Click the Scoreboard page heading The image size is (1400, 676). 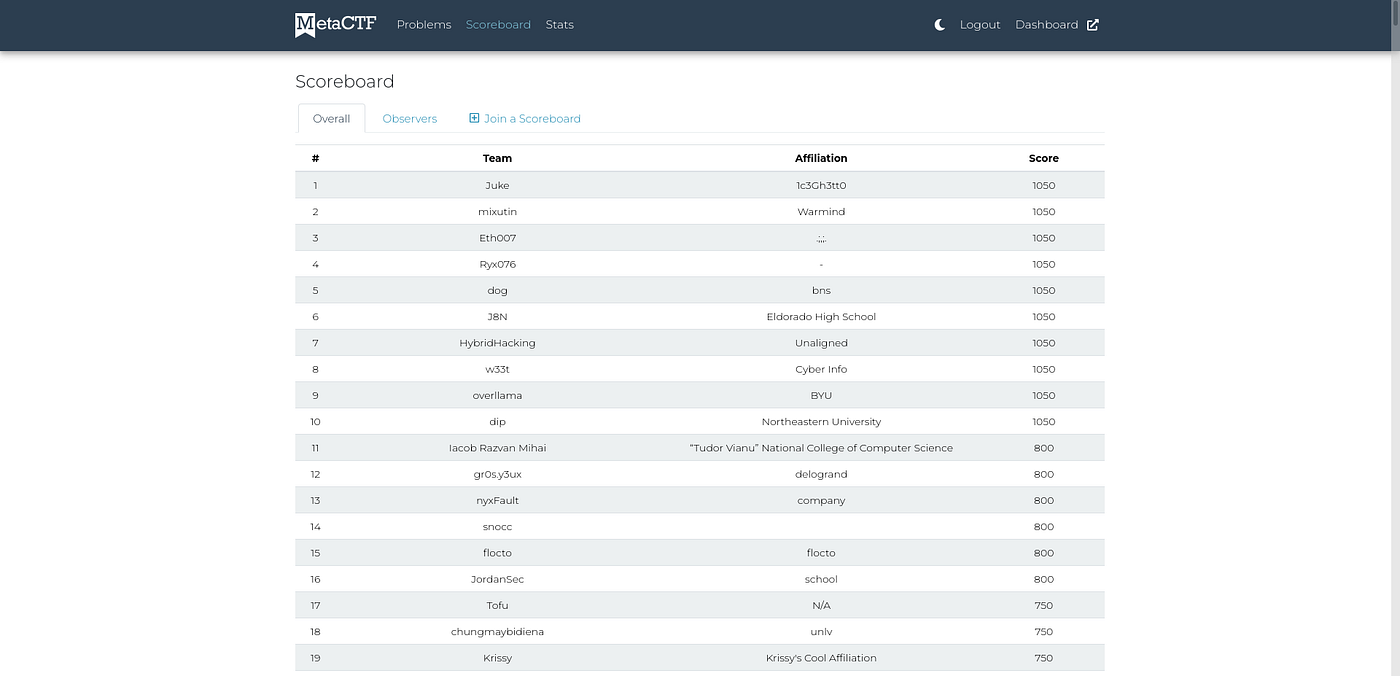click(345, 82)
